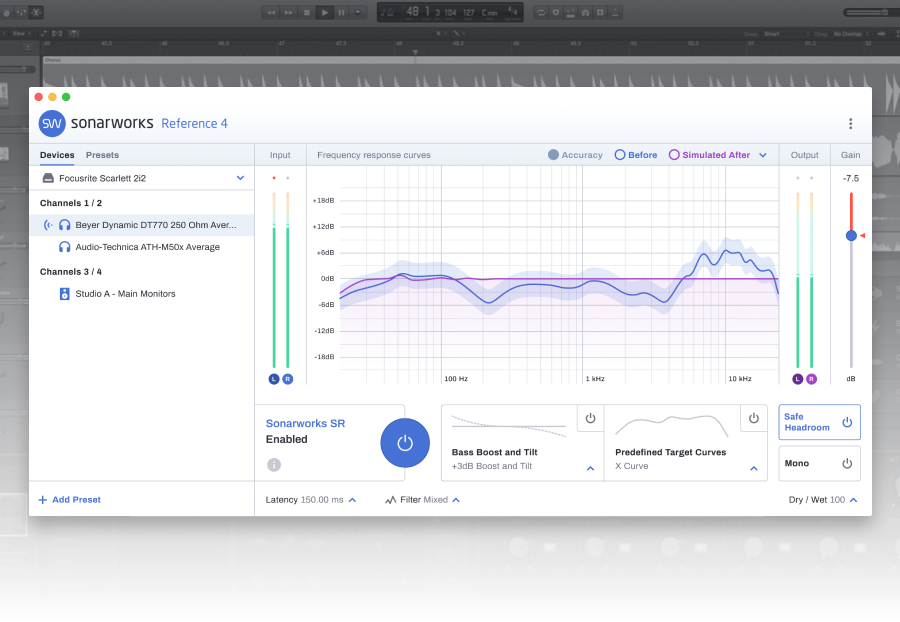Click the speaker icon beside Studio A
The height and width of the screenshot is (622, 900).
[65, 294]
